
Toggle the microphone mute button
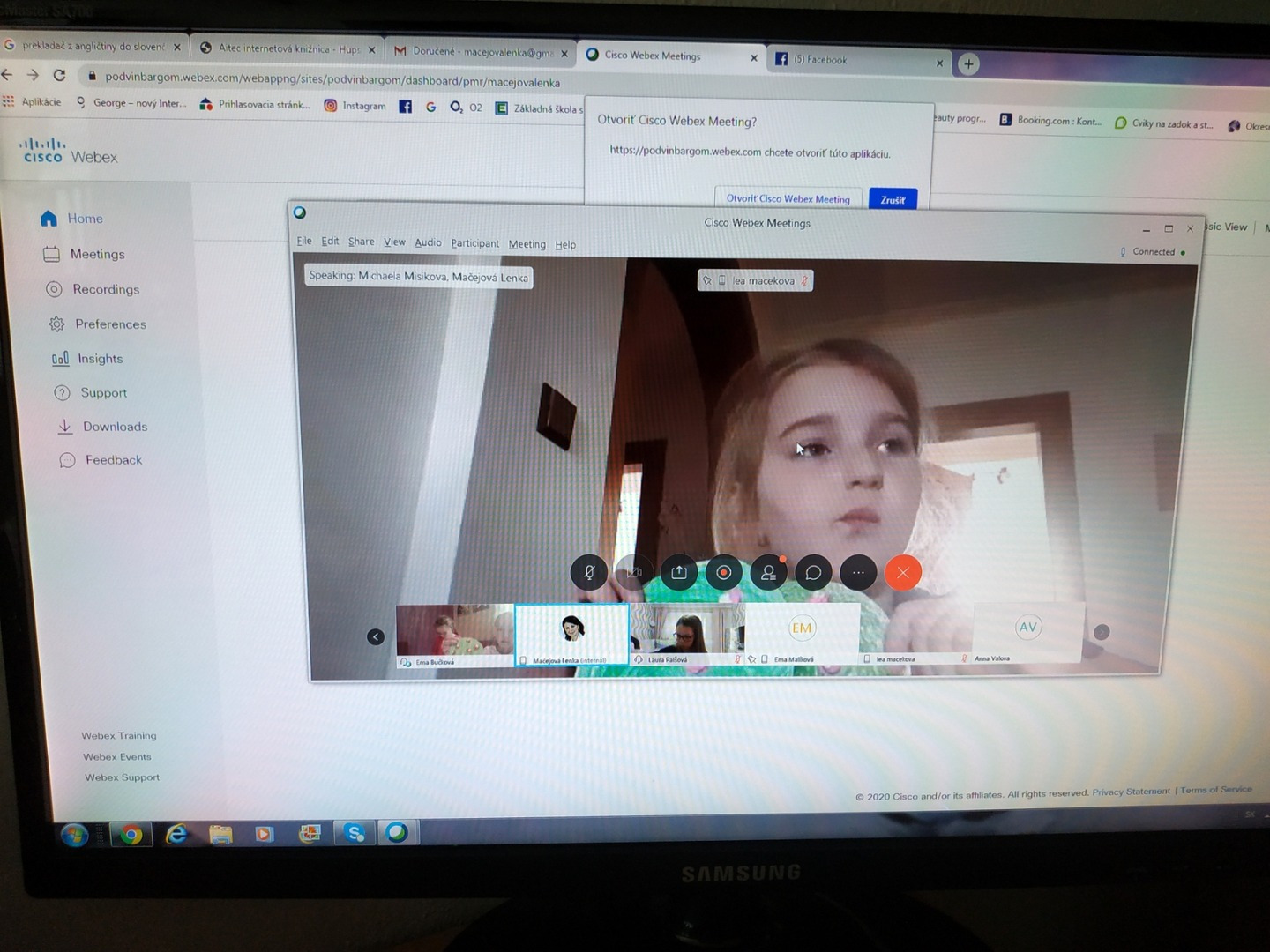588,572
